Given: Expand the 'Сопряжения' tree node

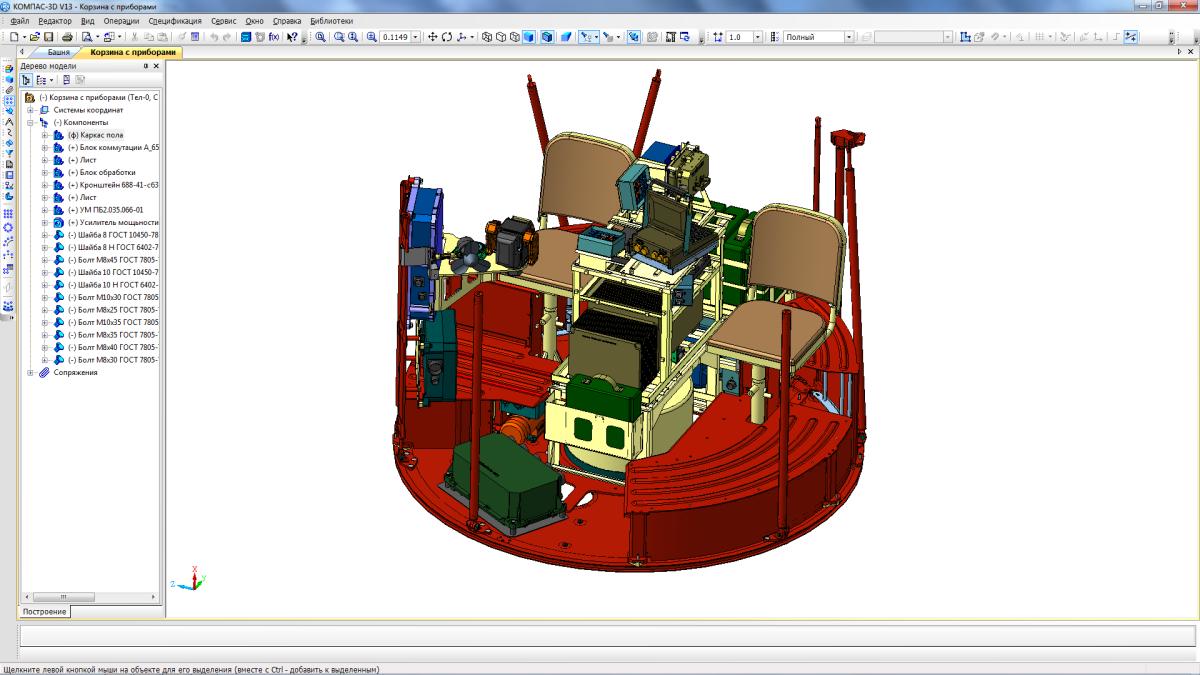Looking at the screenshot, I should [31, 372].
